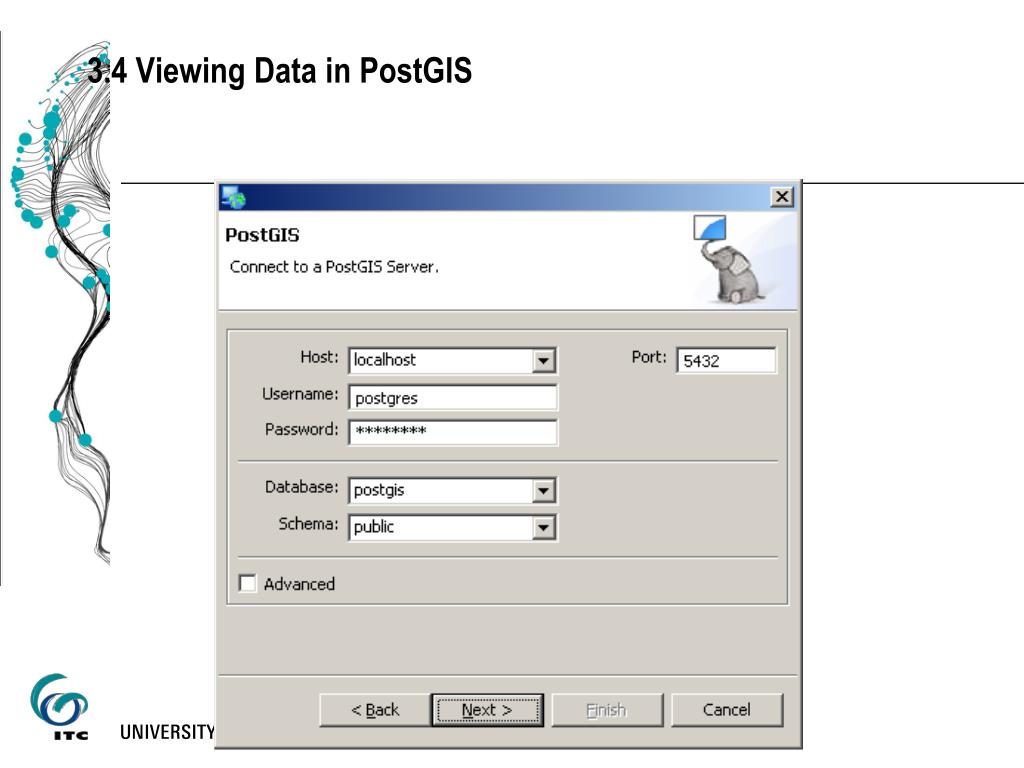1024x768 pixels.
Task: Open the Host dropdown arrow
Action: tap(543, 360)
